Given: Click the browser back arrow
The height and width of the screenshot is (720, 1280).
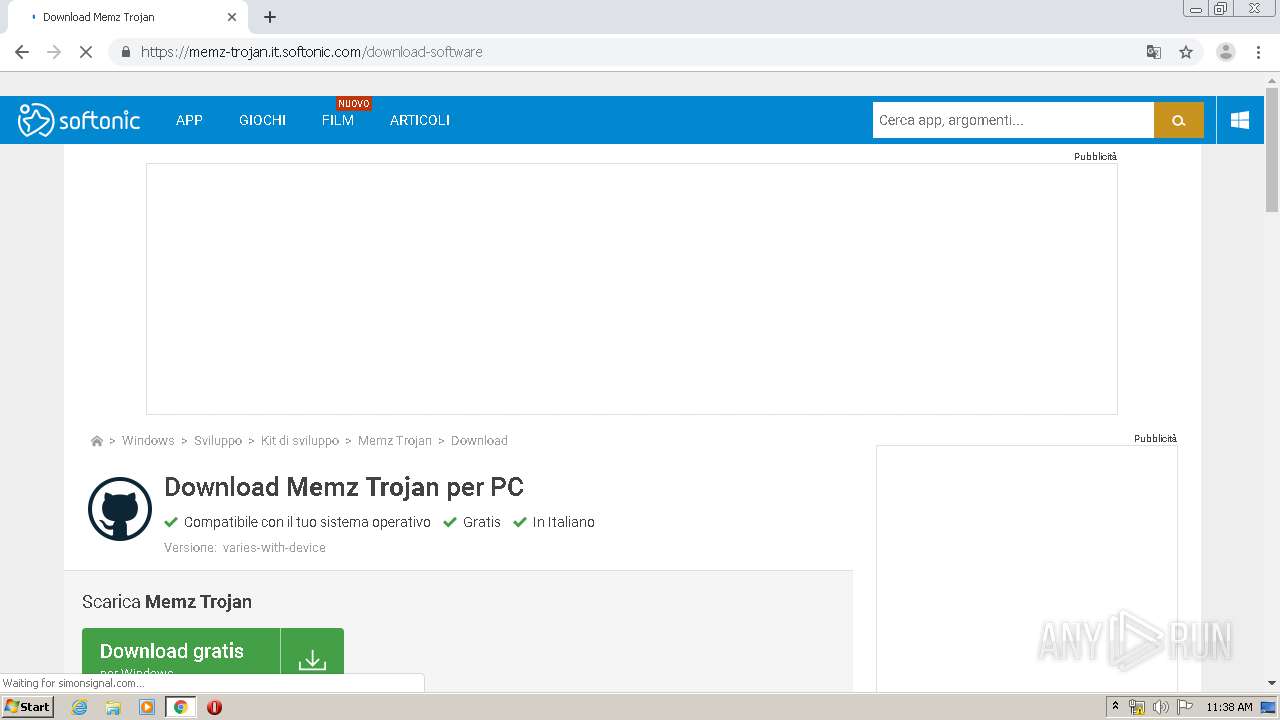Looking at the screenshot, I should [22, 52].
